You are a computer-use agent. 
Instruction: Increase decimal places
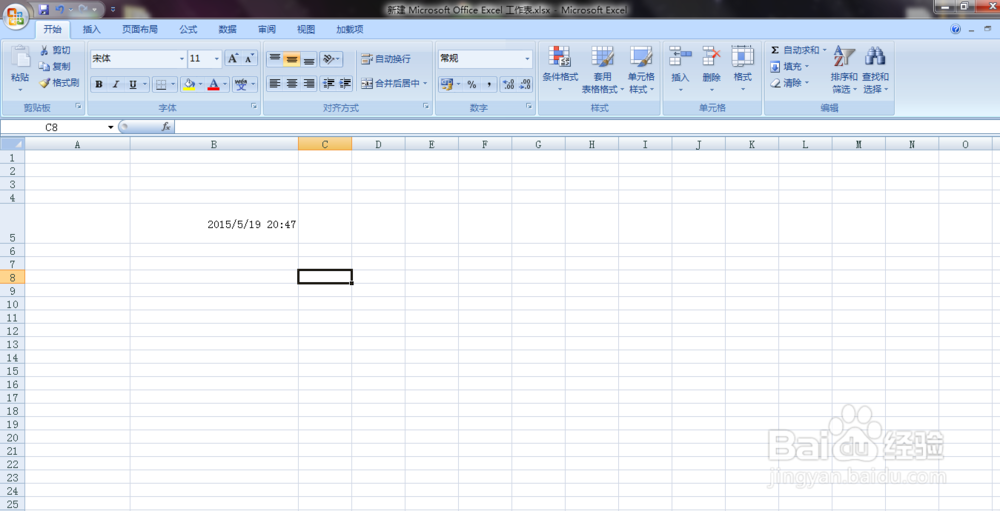tap(508, 84)
